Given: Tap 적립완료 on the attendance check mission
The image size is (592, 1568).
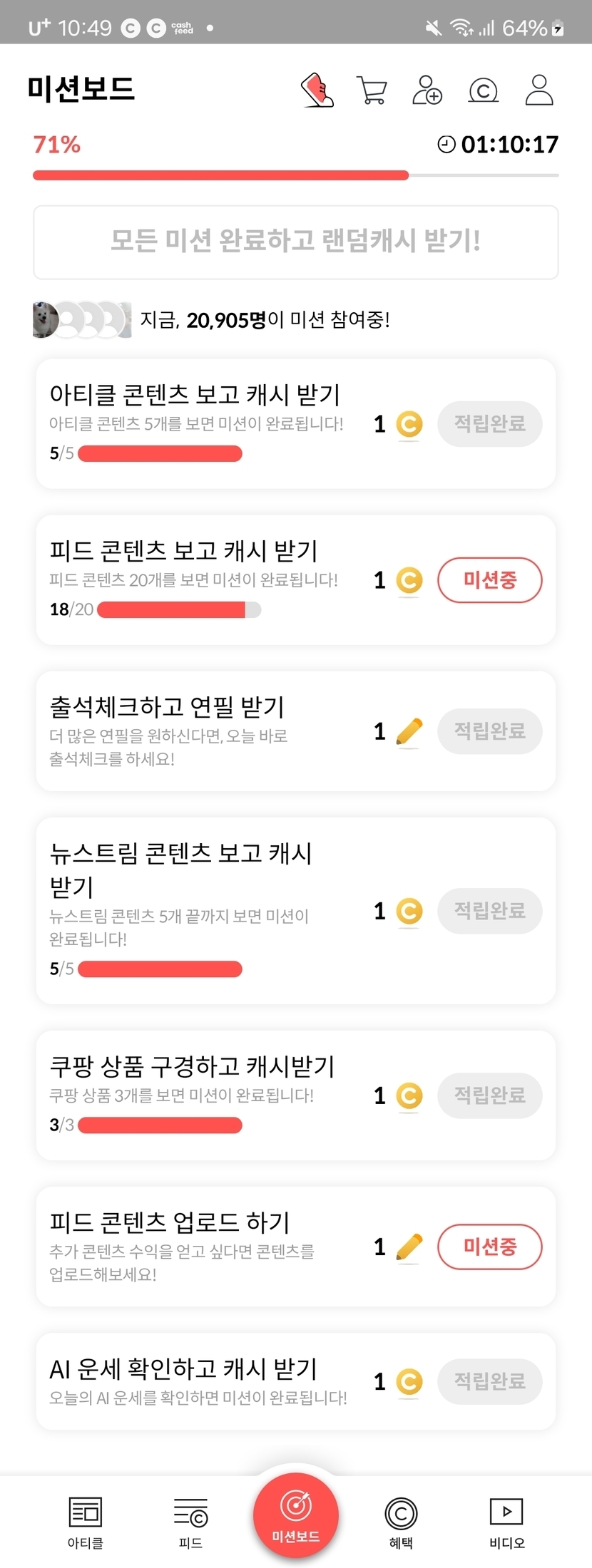Looking at the screenshot, I should (x=490, y=731).
